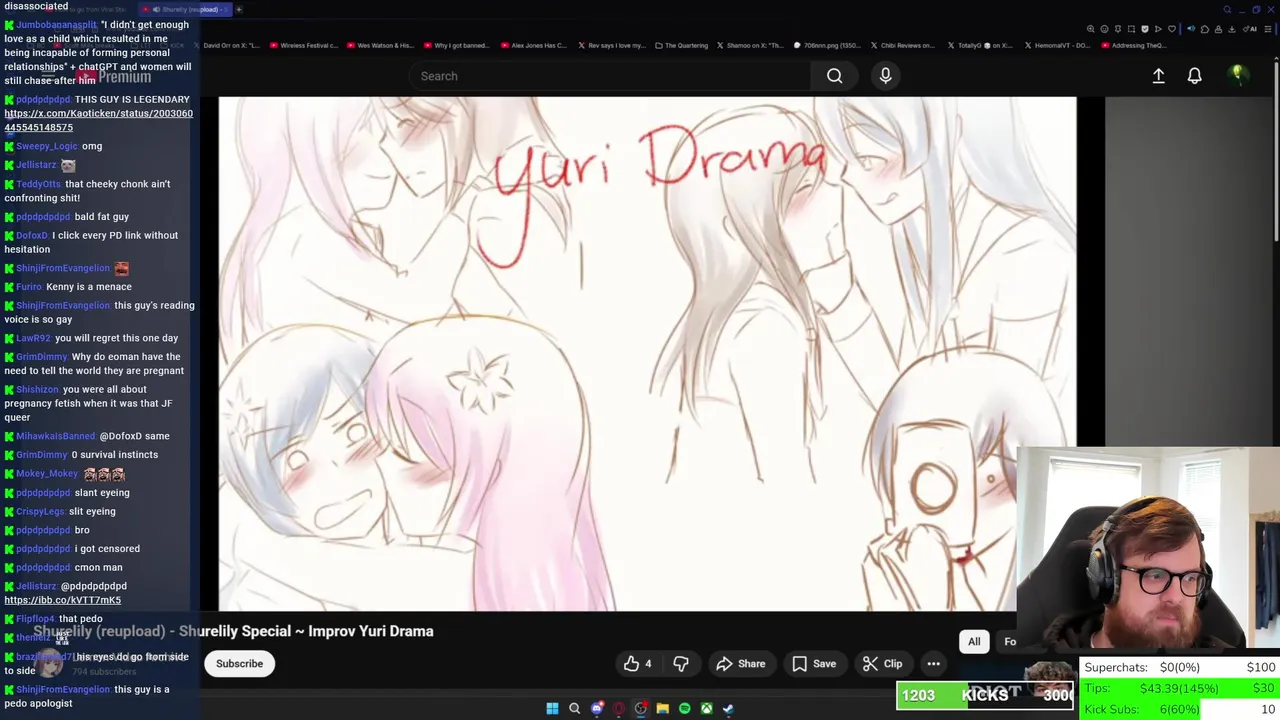Open the Windows Start menu
Screen dimensions: 1280x720
click(x=552, y=708)
